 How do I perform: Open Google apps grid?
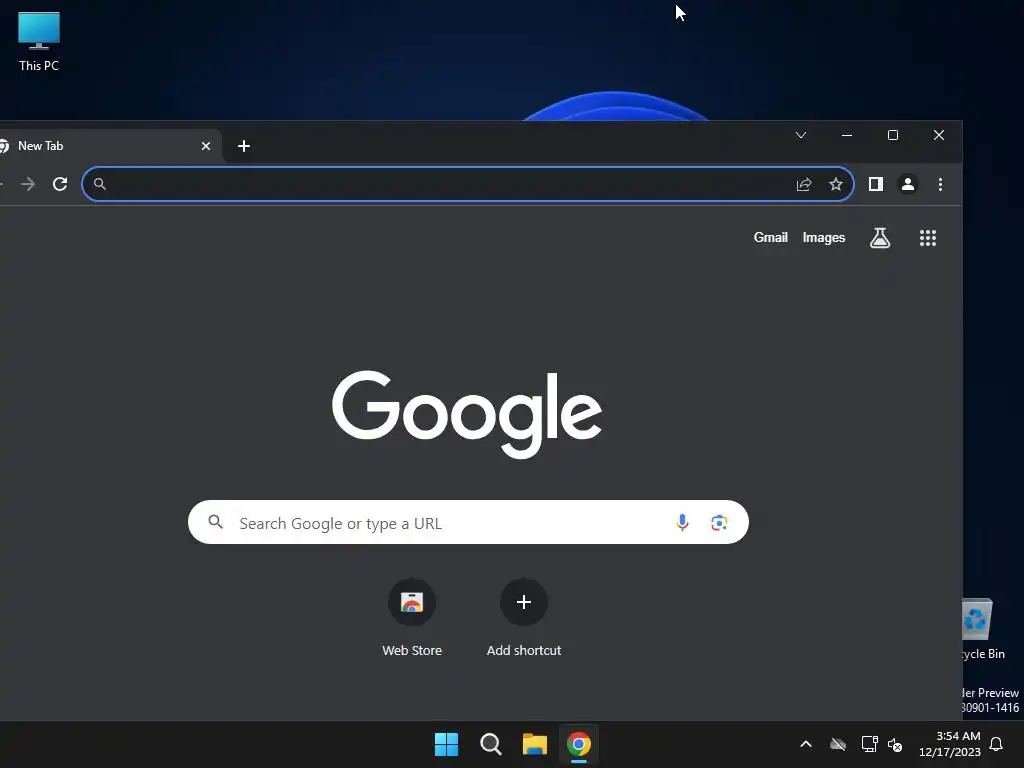[x=928, y=238]
